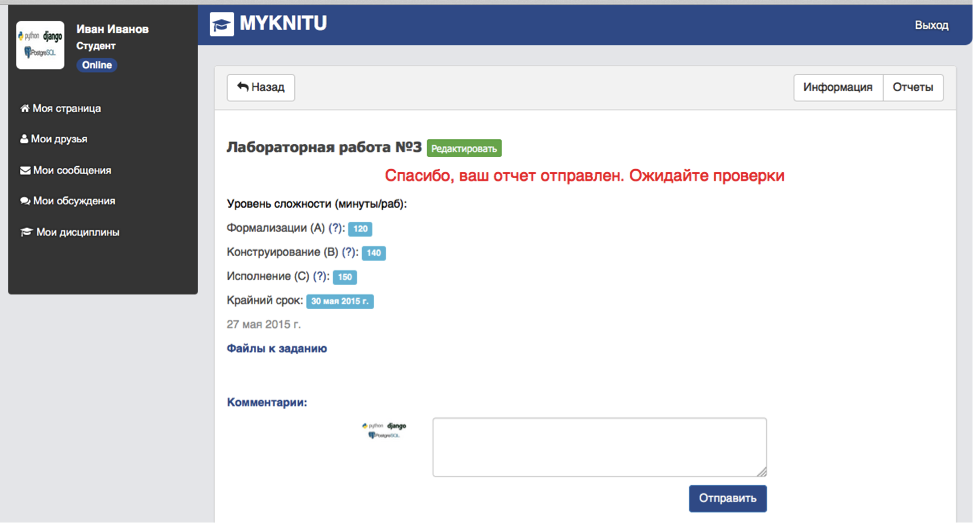
Task: Click the person icon beside Мои друзья
Action: click(24, 139)
